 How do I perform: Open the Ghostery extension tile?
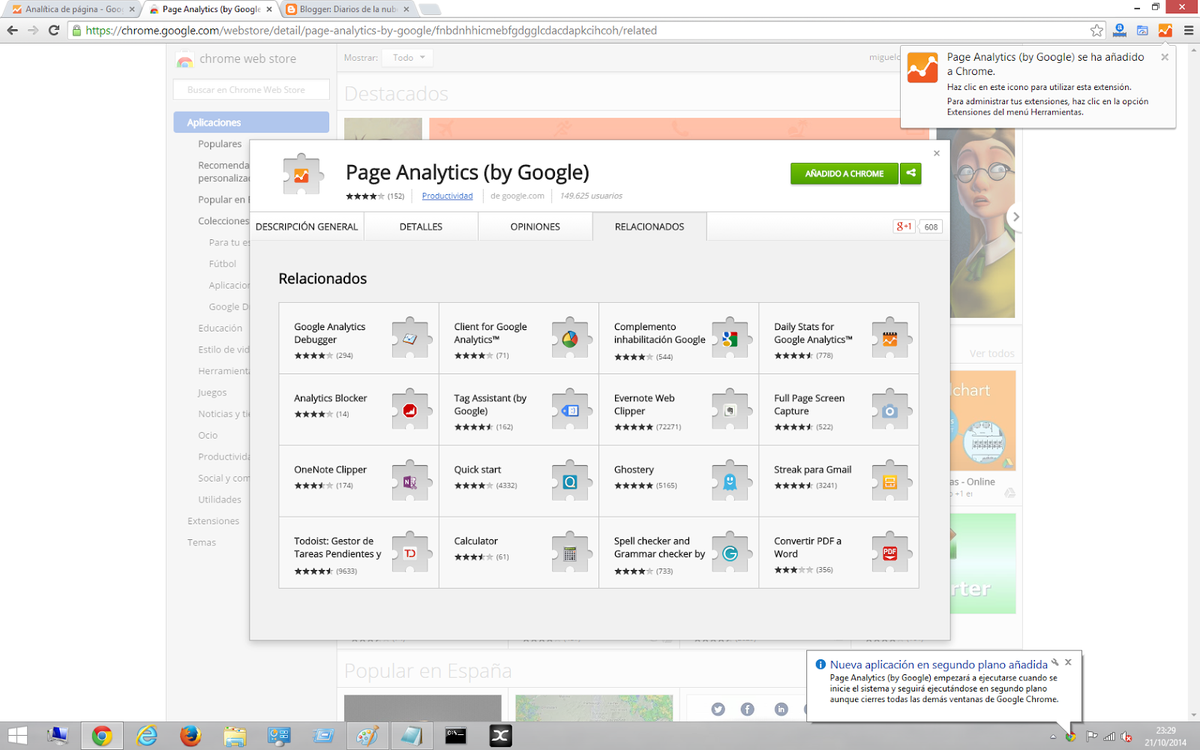[678, 481]
